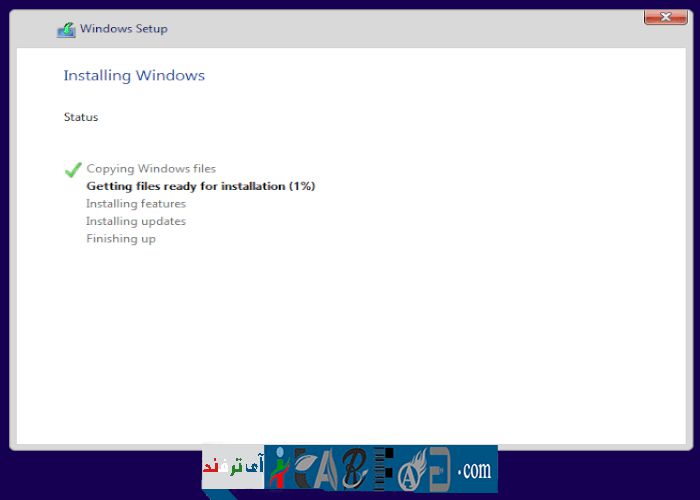Select the Copying Windows files step
This screenshot has width=700, height=500.
click(151, 169)
